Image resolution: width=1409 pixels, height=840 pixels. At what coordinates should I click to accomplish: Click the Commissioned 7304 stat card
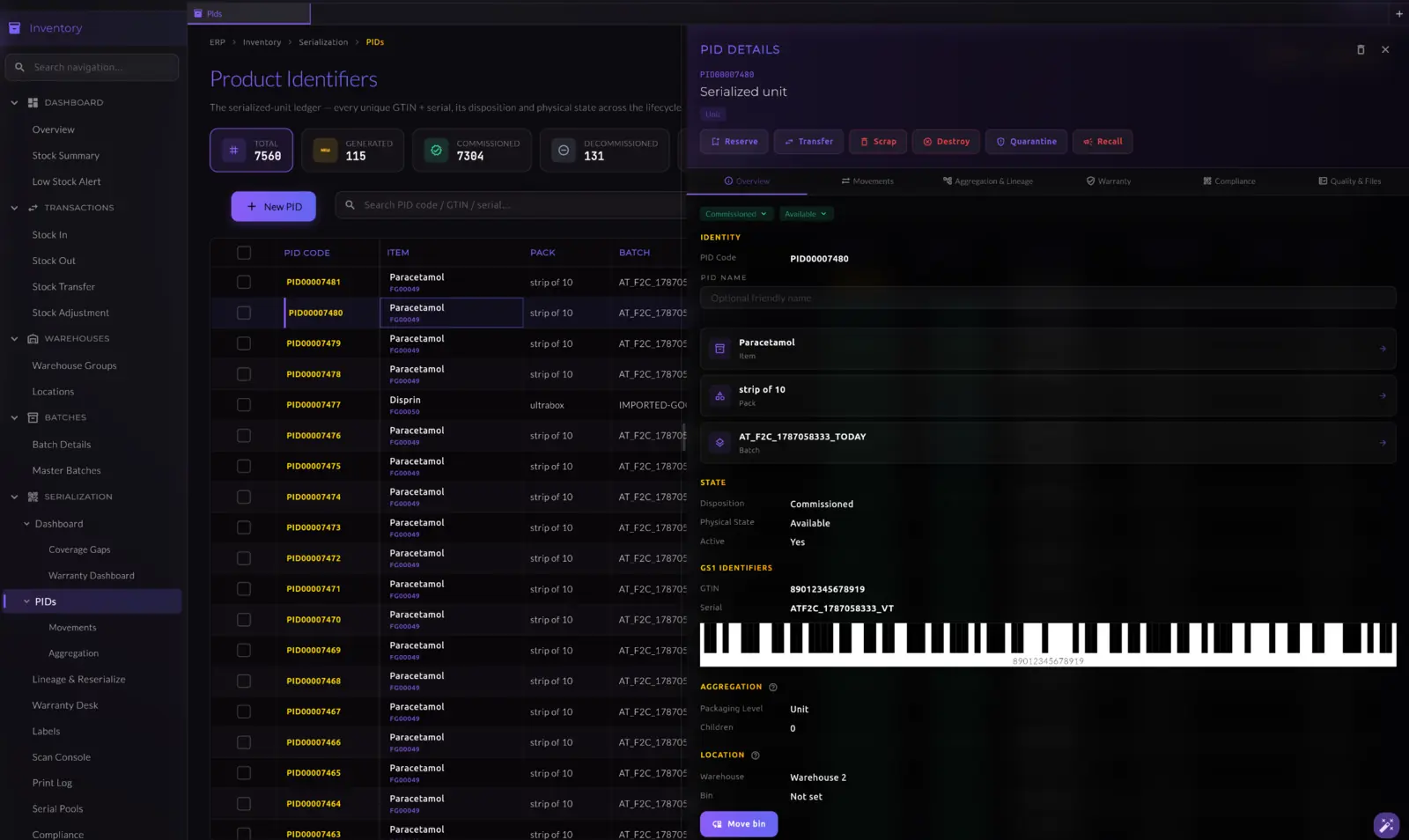472,151
